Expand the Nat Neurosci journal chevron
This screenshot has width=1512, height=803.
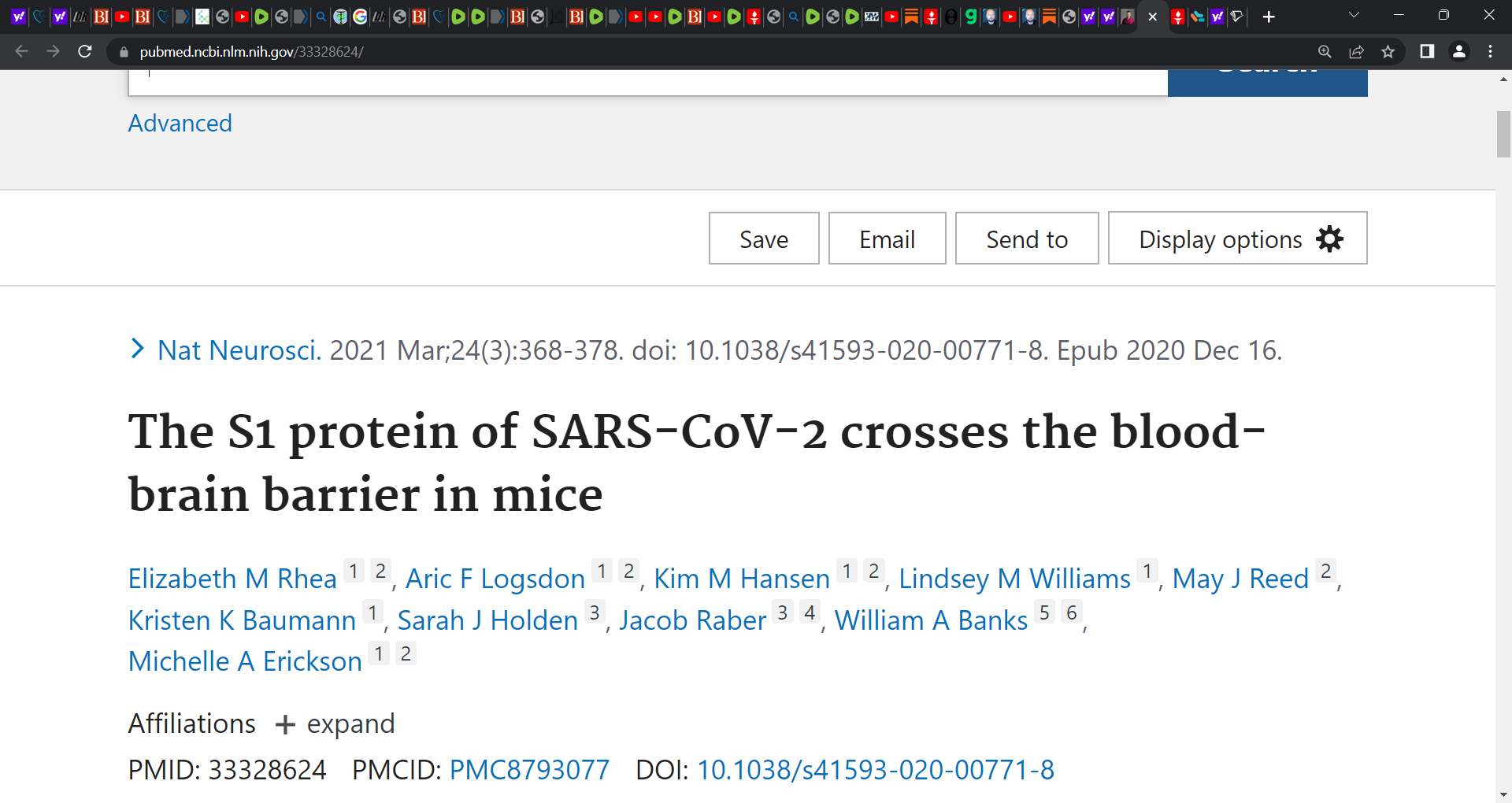137,349
